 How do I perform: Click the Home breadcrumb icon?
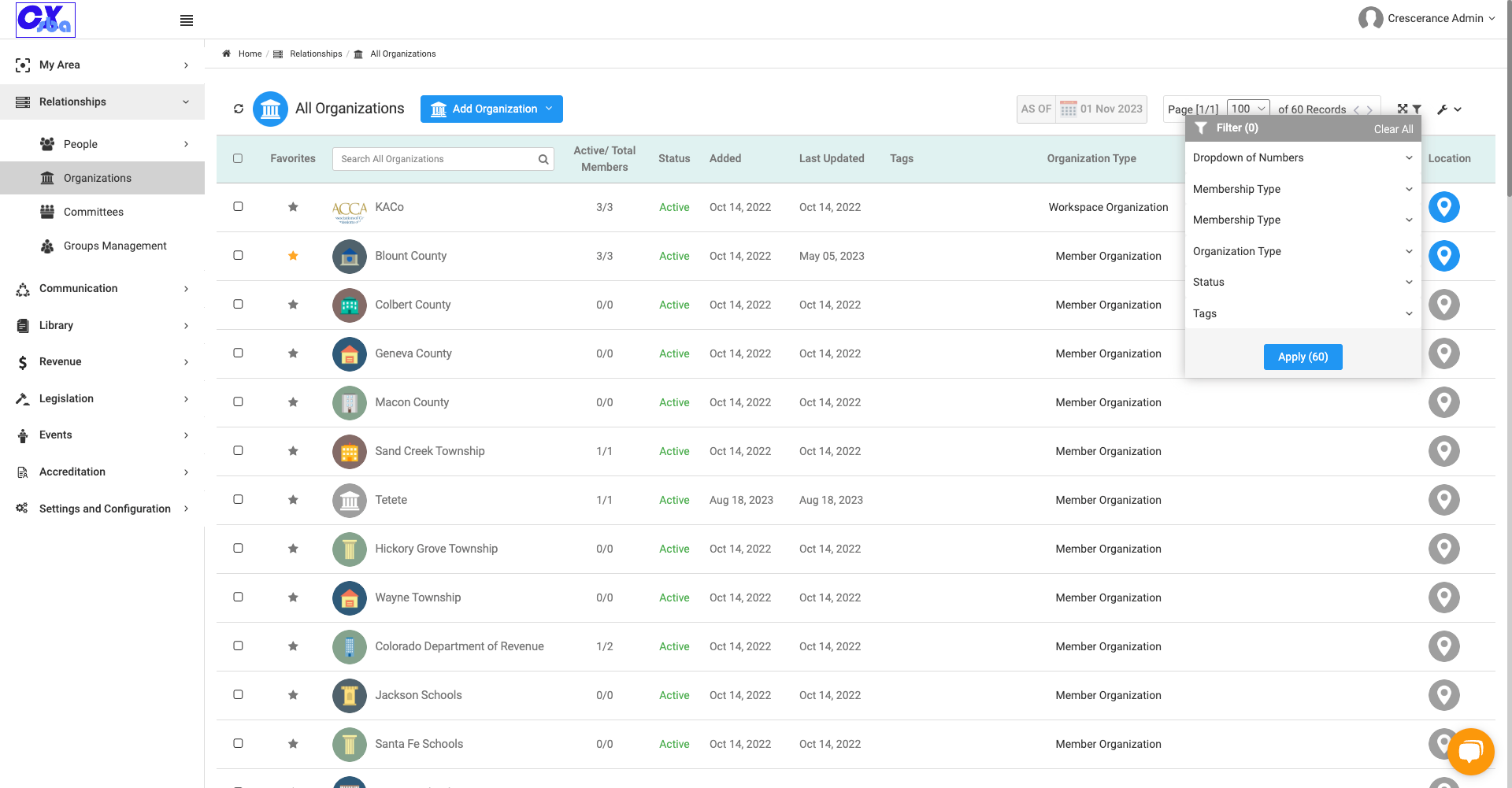(226, 54)
